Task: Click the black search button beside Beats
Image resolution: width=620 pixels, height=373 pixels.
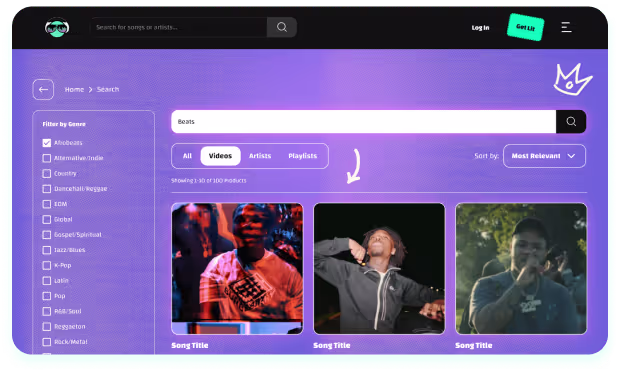Action: pos(571,121)
